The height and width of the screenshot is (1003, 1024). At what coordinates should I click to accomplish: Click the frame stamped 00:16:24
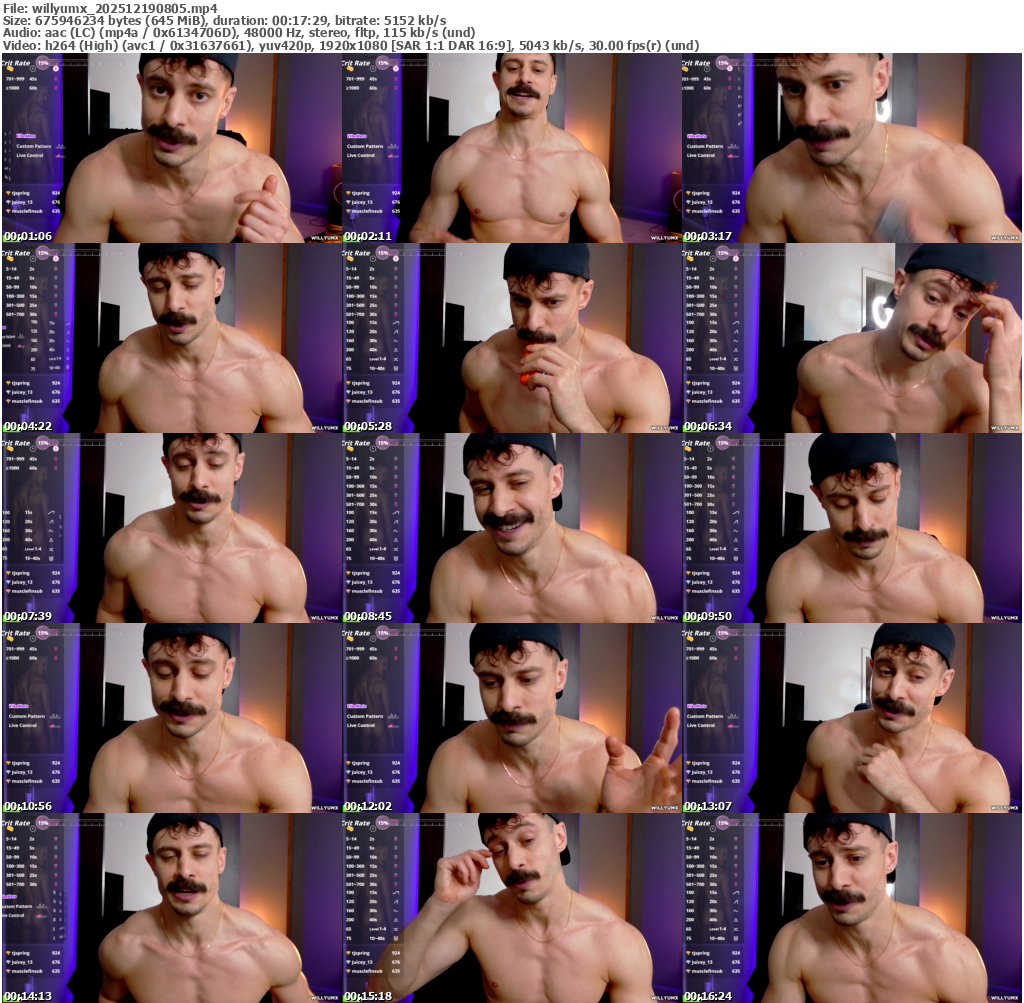pos(852,908)
